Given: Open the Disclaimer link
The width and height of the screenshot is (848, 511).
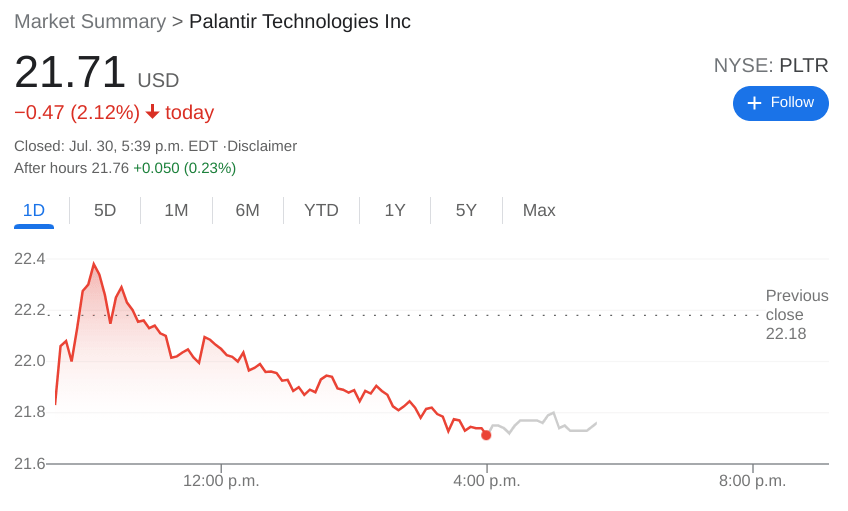Looking at the screenshot, I should 262,146.
